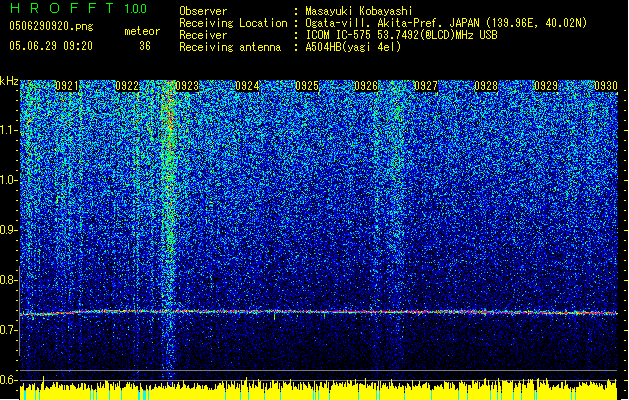Click the Receiving Location value text
Image resolution: width=629 pixels, height=400 pixels.
[446, 23]
